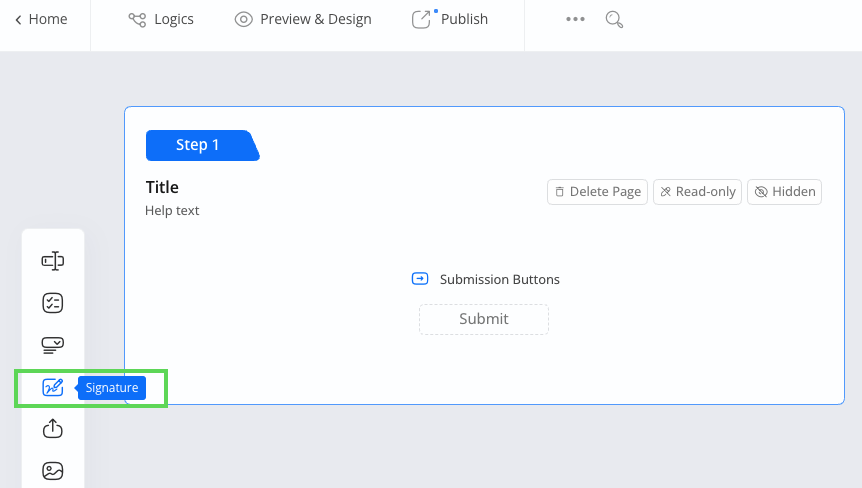Add a text input field element
The image size is (862, 488).
pyautogui.click(x=53, y=261)
